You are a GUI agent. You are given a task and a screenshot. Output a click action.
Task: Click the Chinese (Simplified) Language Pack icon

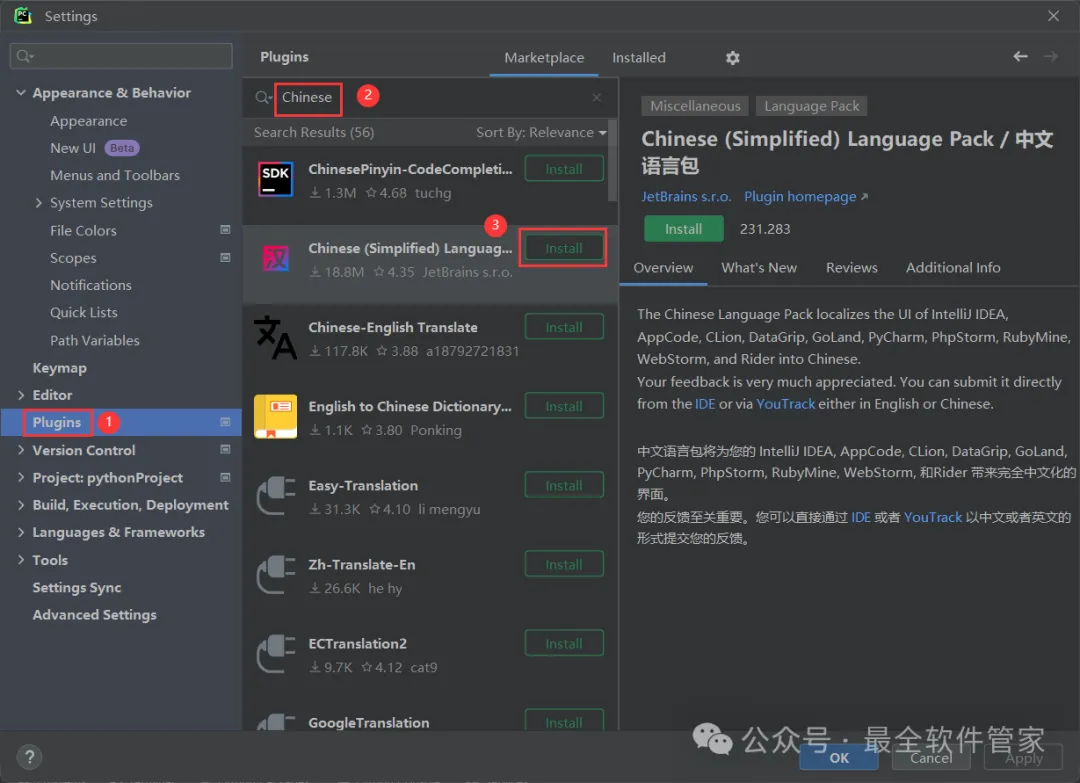pyautogui.click(x=276, y=258)
